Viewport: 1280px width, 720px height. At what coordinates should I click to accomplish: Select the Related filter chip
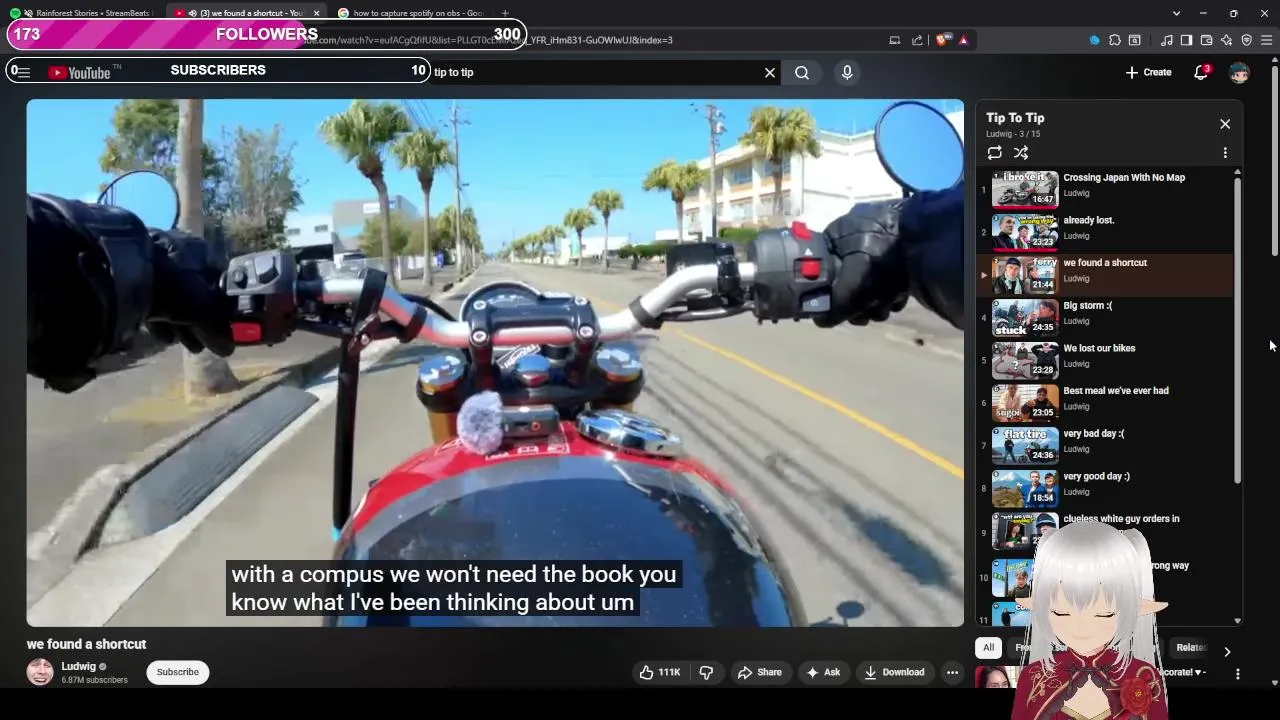click(1190, 648)
